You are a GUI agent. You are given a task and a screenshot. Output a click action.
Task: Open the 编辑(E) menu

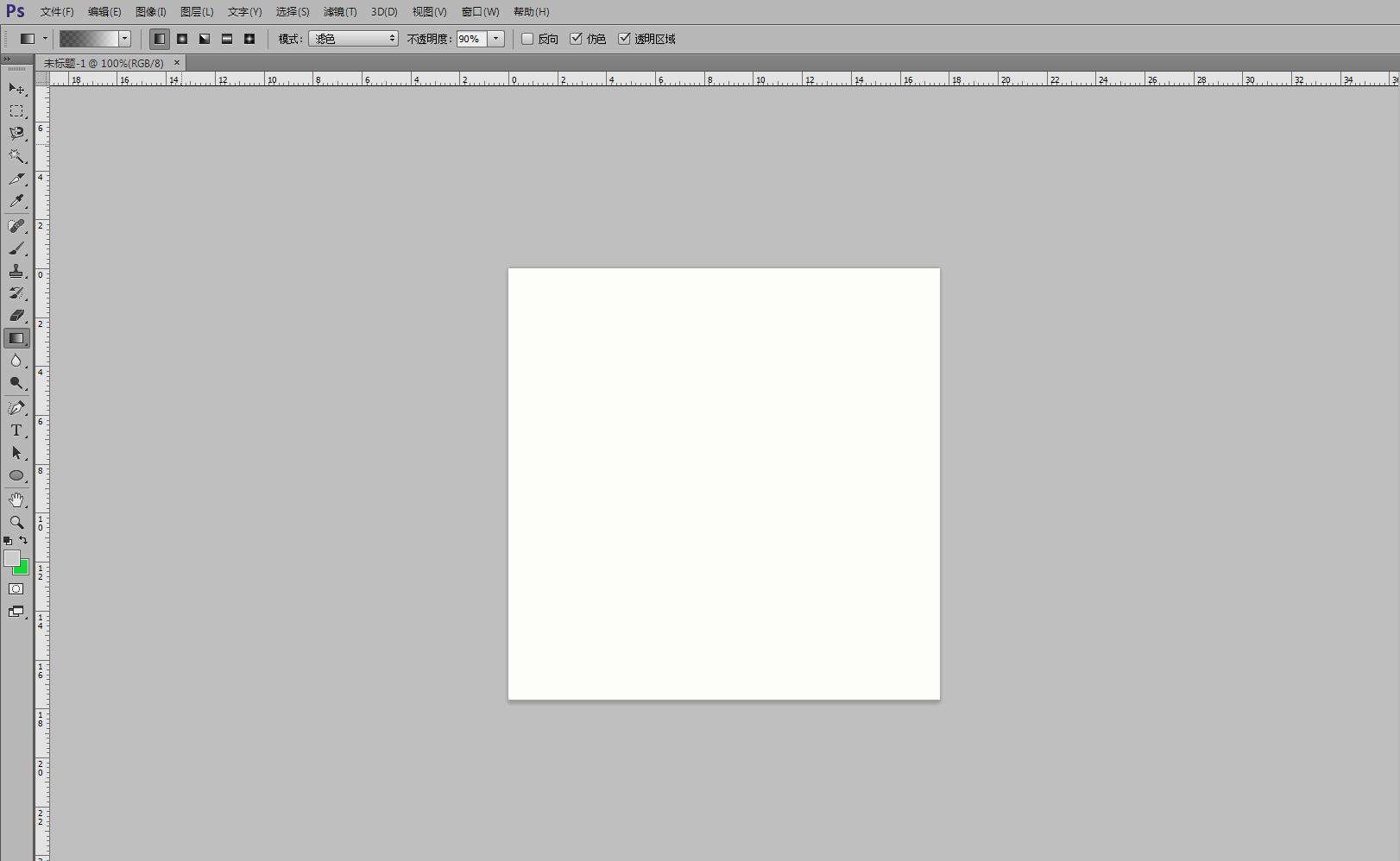104,12
